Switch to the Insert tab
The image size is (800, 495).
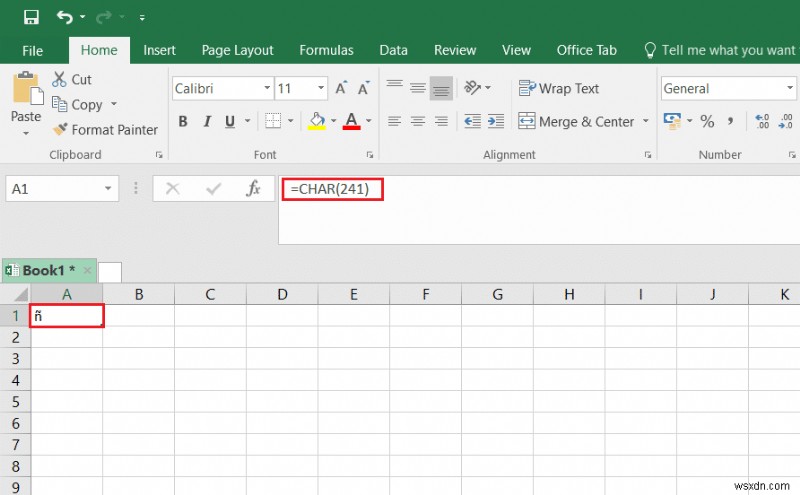(x=159, y=50)
